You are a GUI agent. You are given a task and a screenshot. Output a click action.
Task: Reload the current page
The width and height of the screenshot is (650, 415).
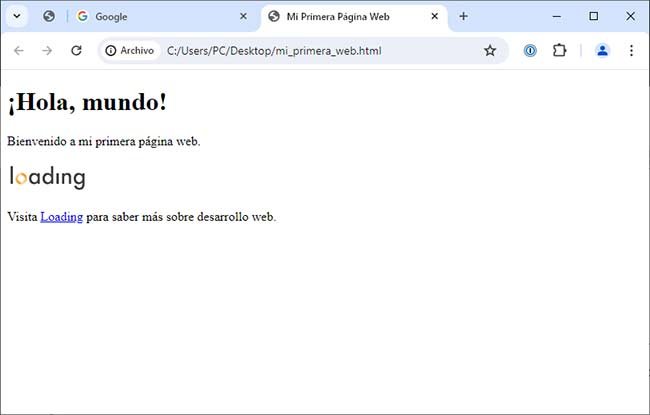76,50
